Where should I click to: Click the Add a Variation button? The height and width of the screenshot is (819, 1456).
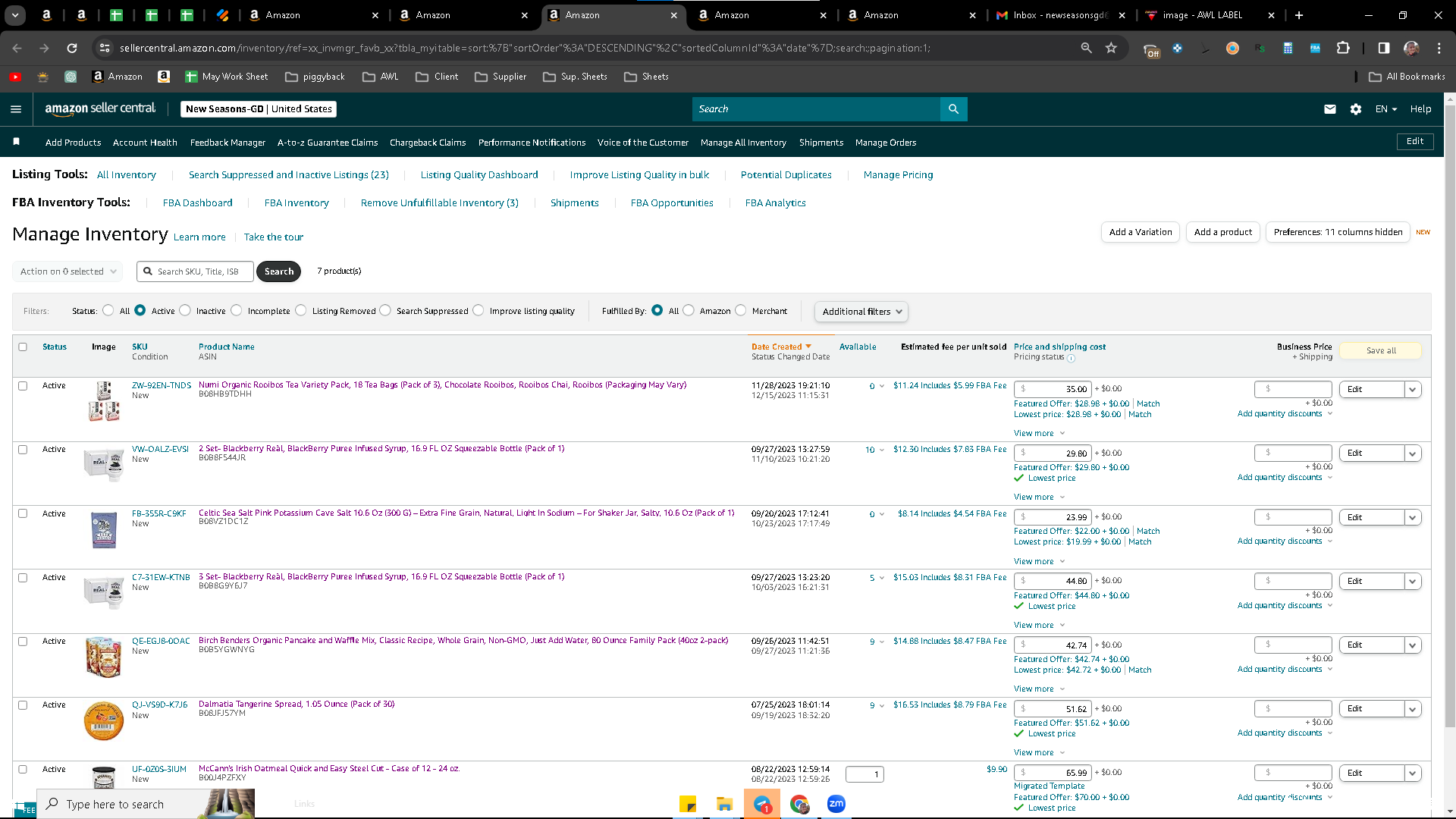point(1141,232)
